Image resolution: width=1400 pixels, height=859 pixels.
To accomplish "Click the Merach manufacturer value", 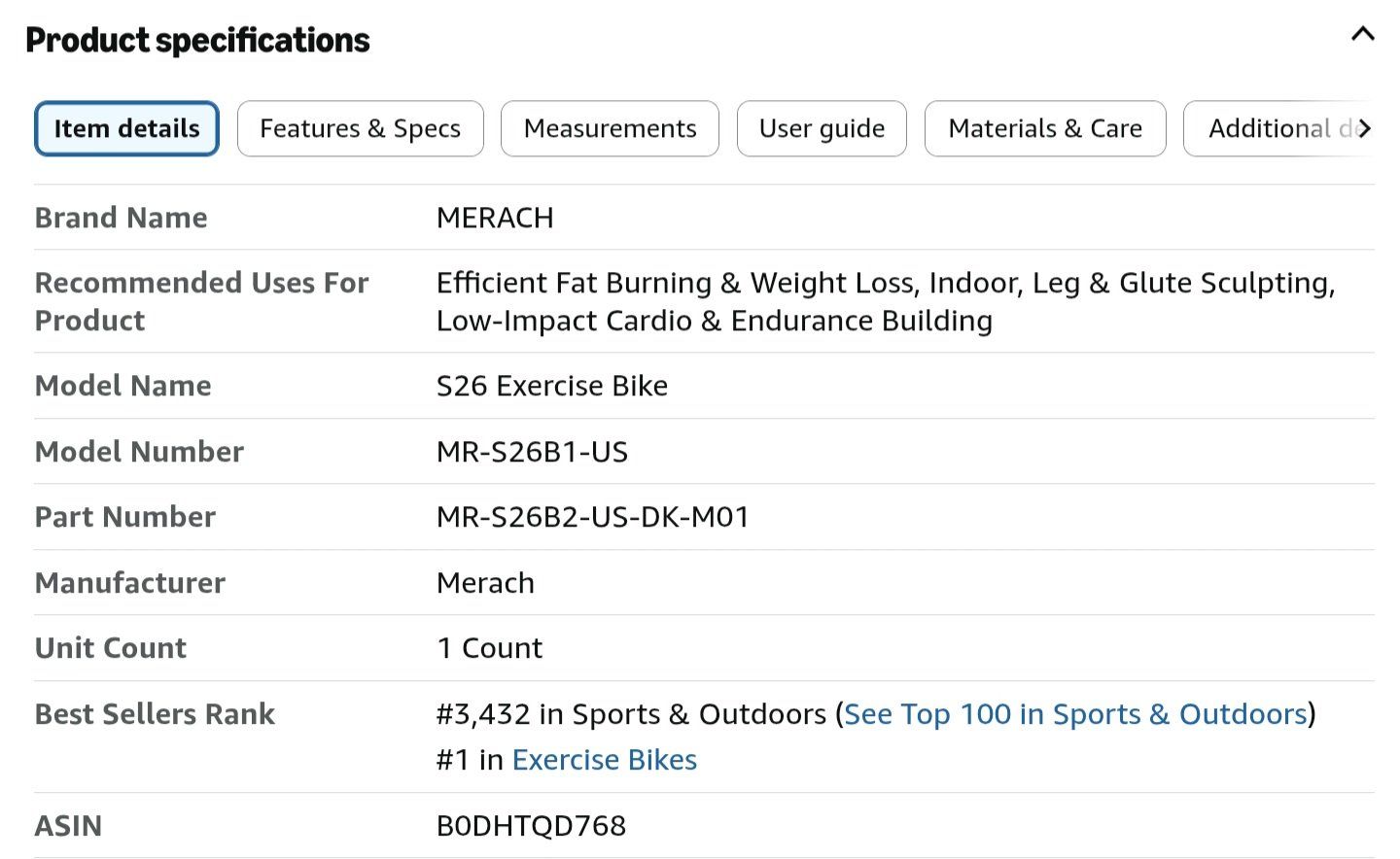I will click(x=485, y=583).
